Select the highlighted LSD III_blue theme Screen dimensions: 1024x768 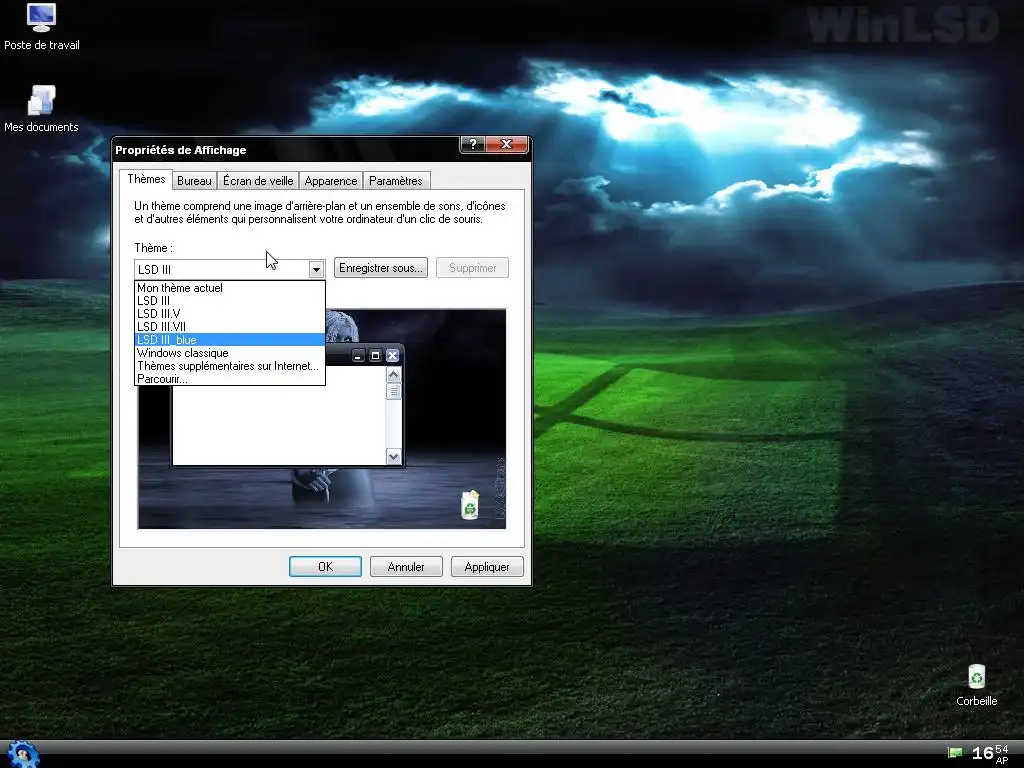click(230, 340)
